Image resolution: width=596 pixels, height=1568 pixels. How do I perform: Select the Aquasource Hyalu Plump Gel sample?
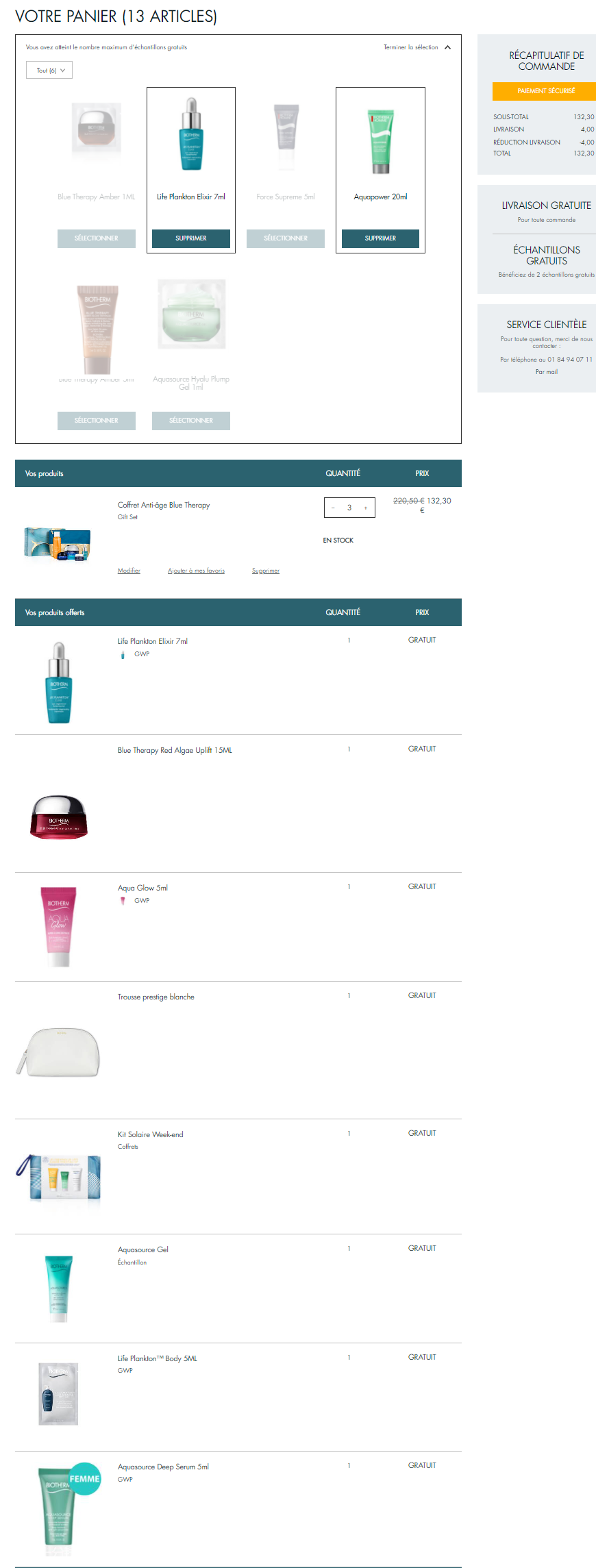click(191, 421)
